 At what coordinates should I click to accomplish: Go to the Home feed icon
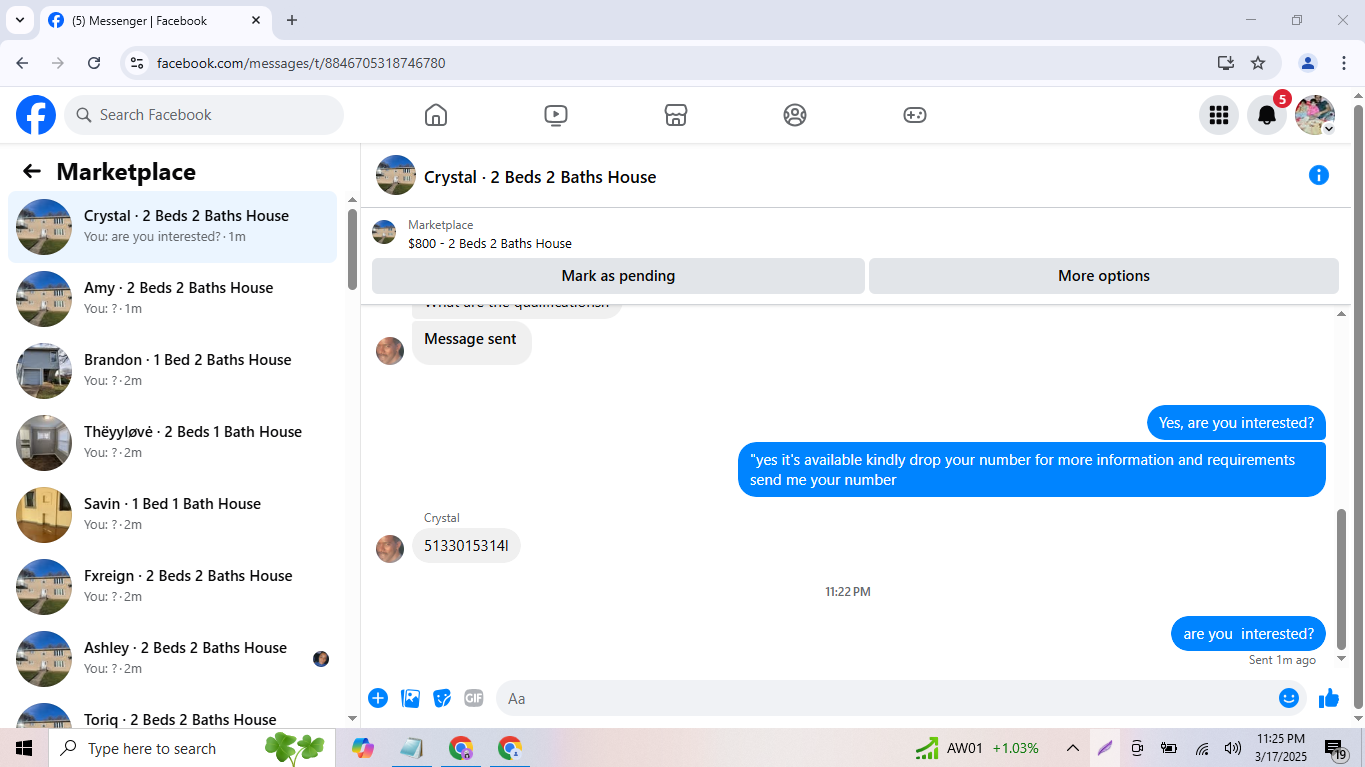(x=436, y=115)
